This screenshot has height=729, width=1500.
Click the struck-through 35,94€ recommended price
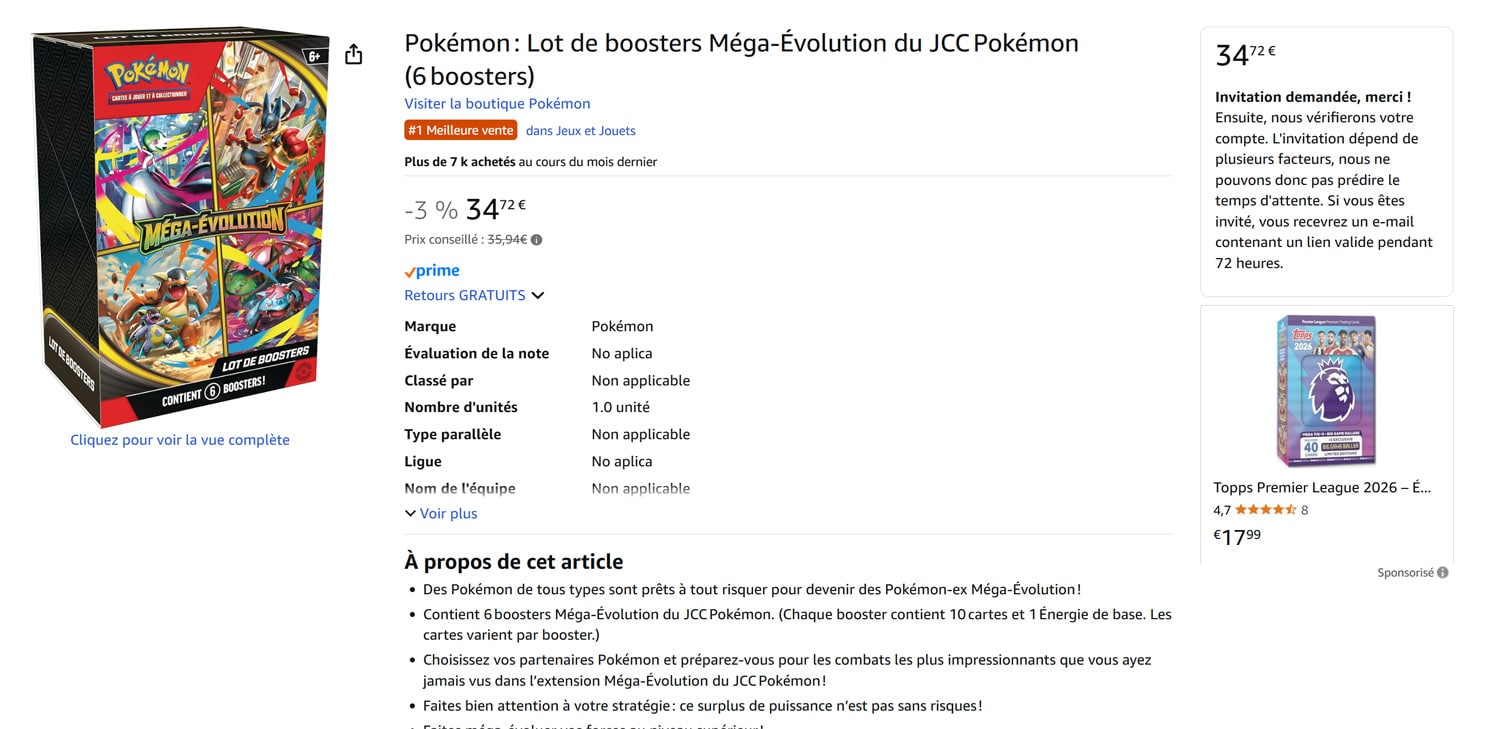[x=507, y=240]
